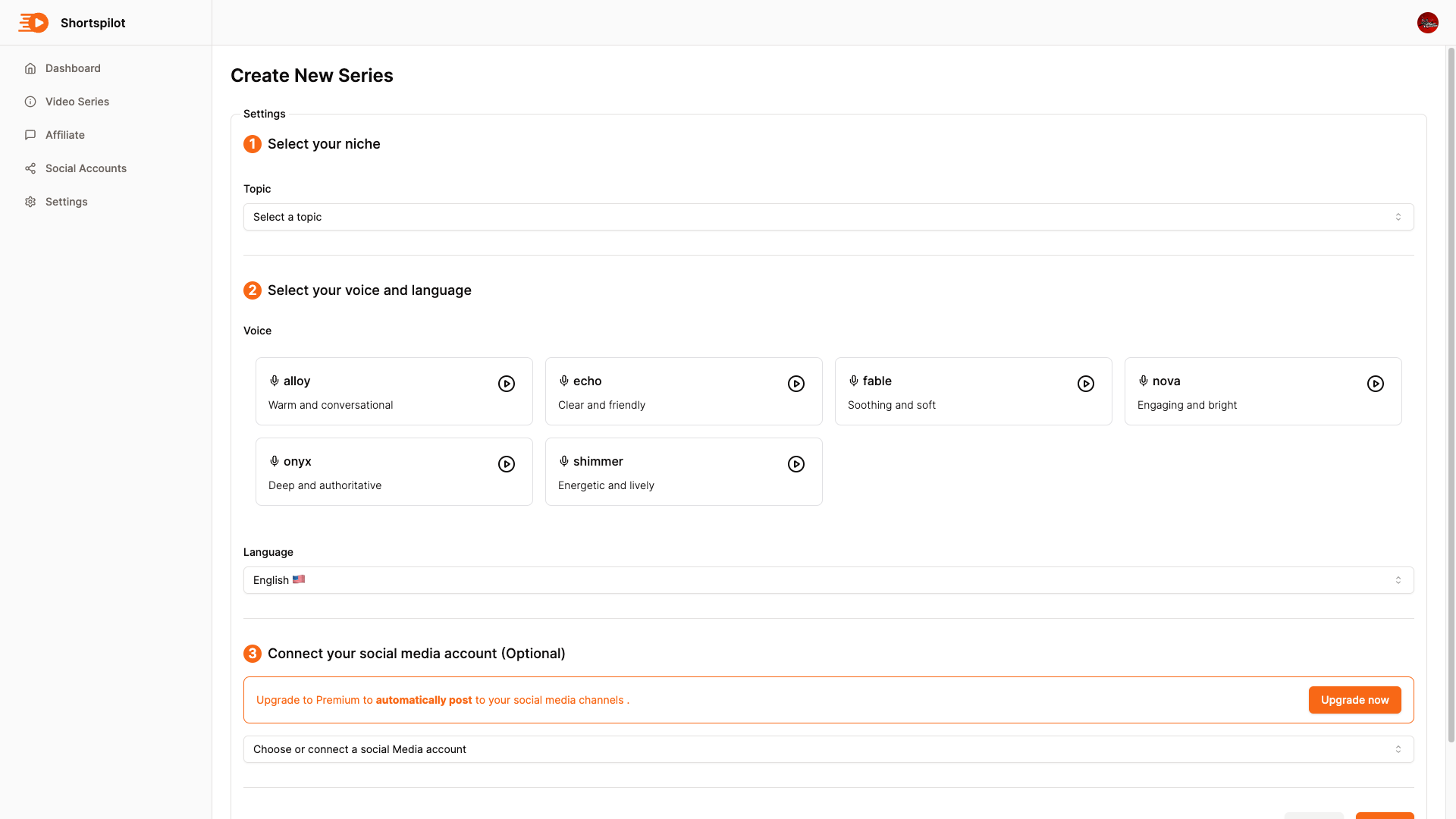Image resolution: width=1456 pixels, height=819 pixels.
Task: Expand the English language dropdown
Action: click(x=828, y=580)
